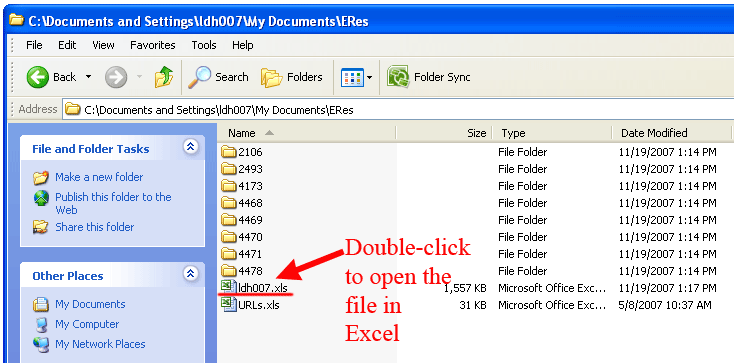The image size is (734, 363).
Task: Click the Make a new folder icon
Action: click(x=41, y=178)
